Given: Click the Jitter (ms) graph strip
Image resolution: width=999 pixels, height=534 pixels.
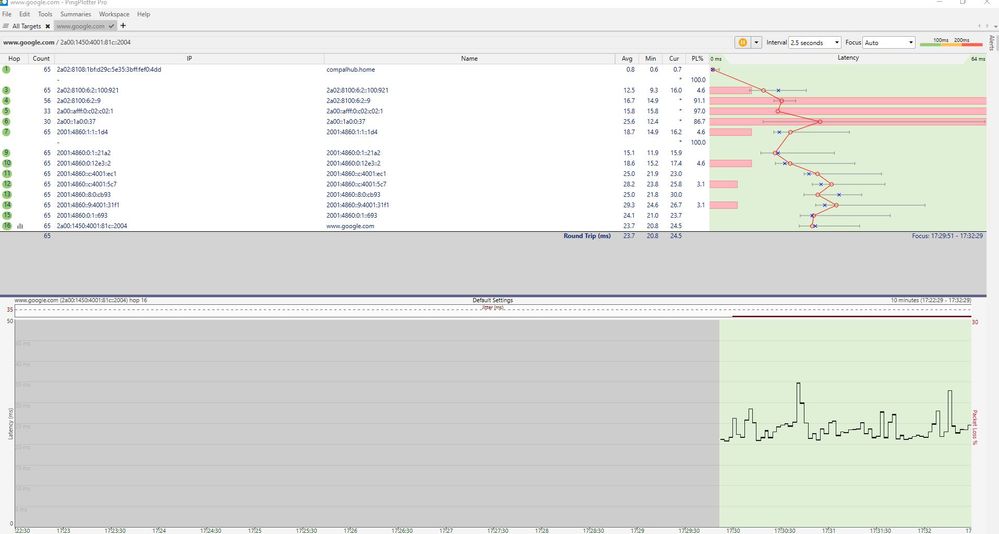Looking at the screenshot, I should coord(492,310).
